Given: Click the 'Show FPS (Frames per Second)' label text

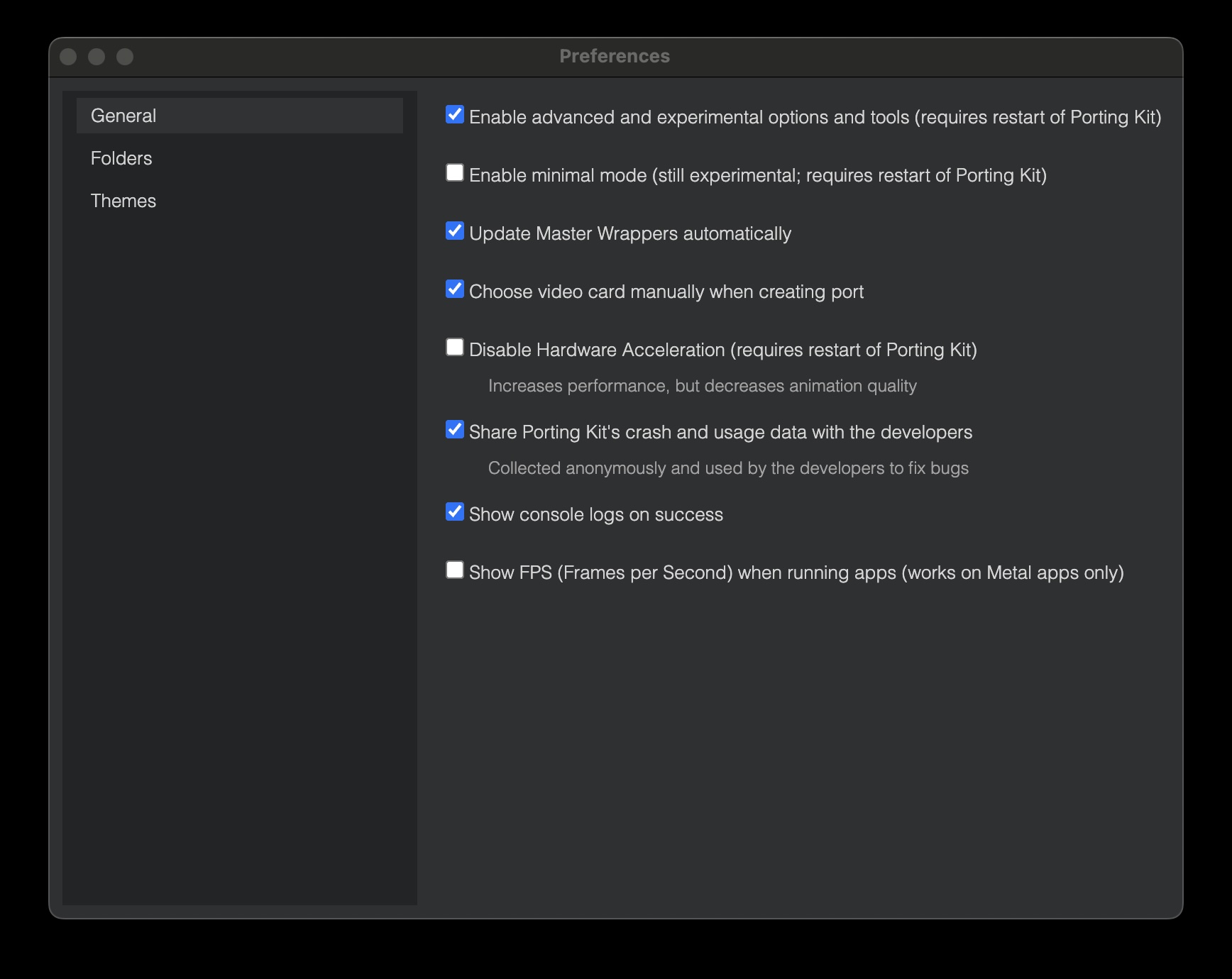Looking at the screenshot, I should click(796, 573).
